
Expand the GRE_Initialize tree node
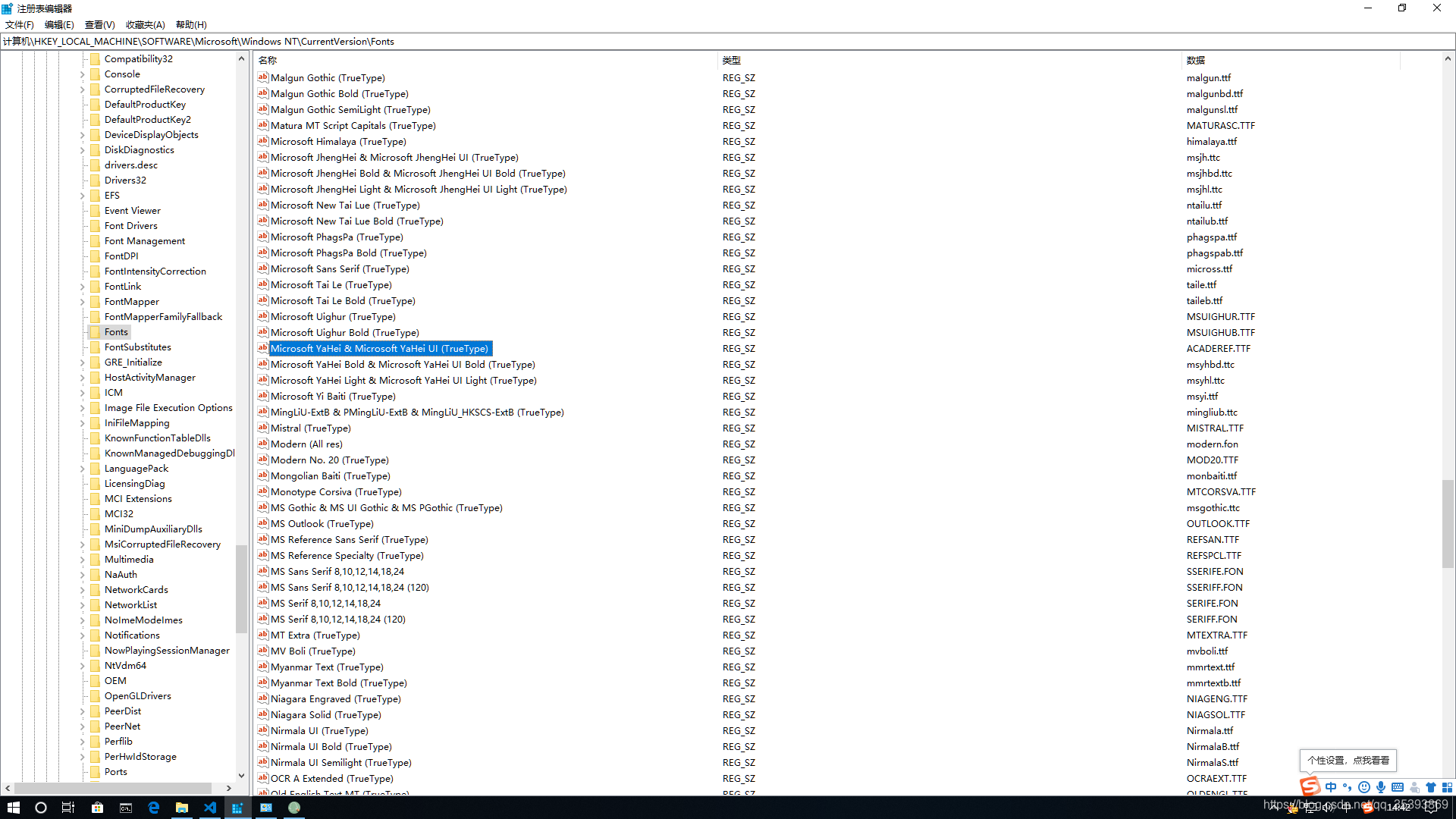coord(82,362)
